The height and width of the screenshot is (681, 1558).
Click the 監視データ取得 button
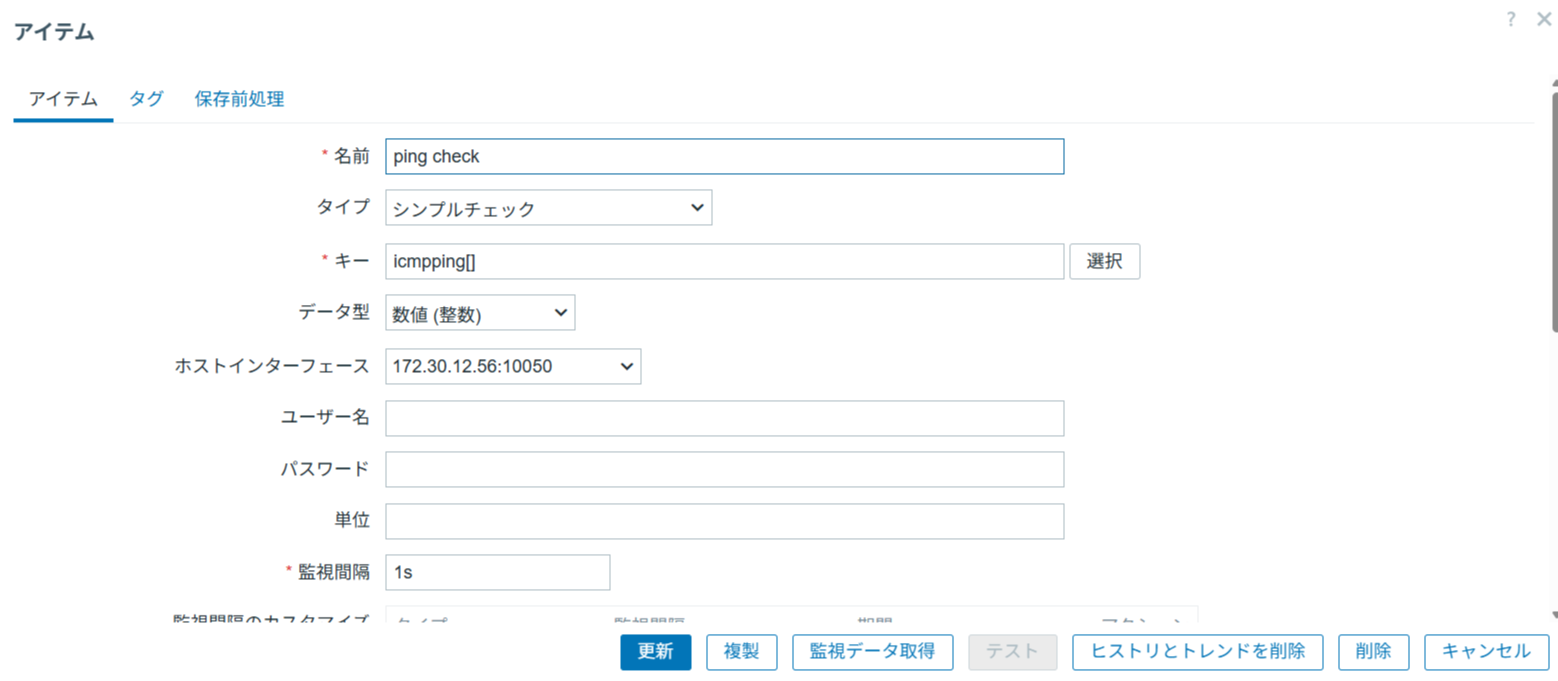(x=872, y=651)
